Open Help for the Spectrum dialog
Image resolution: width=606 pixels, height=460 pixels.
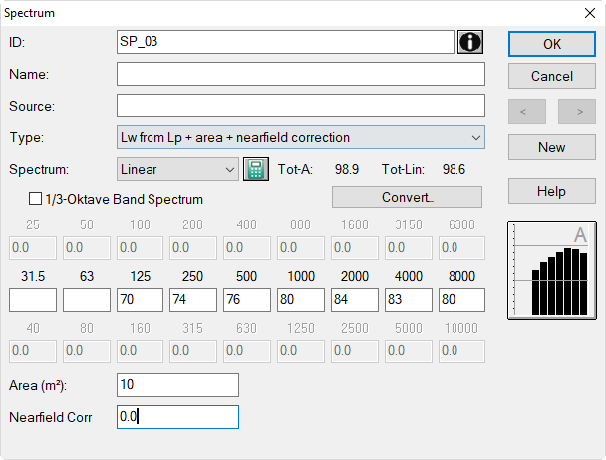click(x=552, y=191)
